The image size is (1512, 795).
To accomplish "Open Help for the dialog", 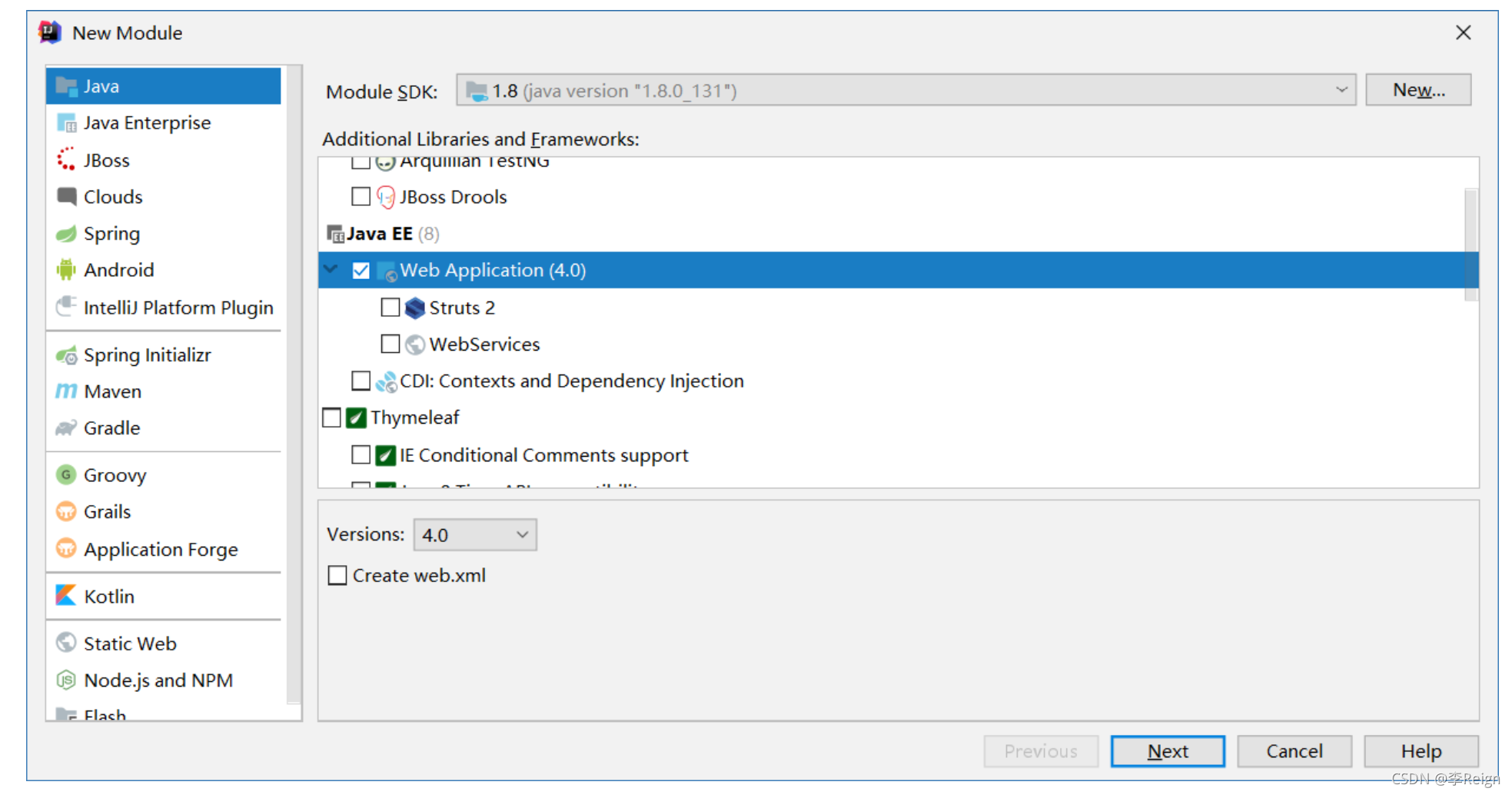I will 1421,751.
